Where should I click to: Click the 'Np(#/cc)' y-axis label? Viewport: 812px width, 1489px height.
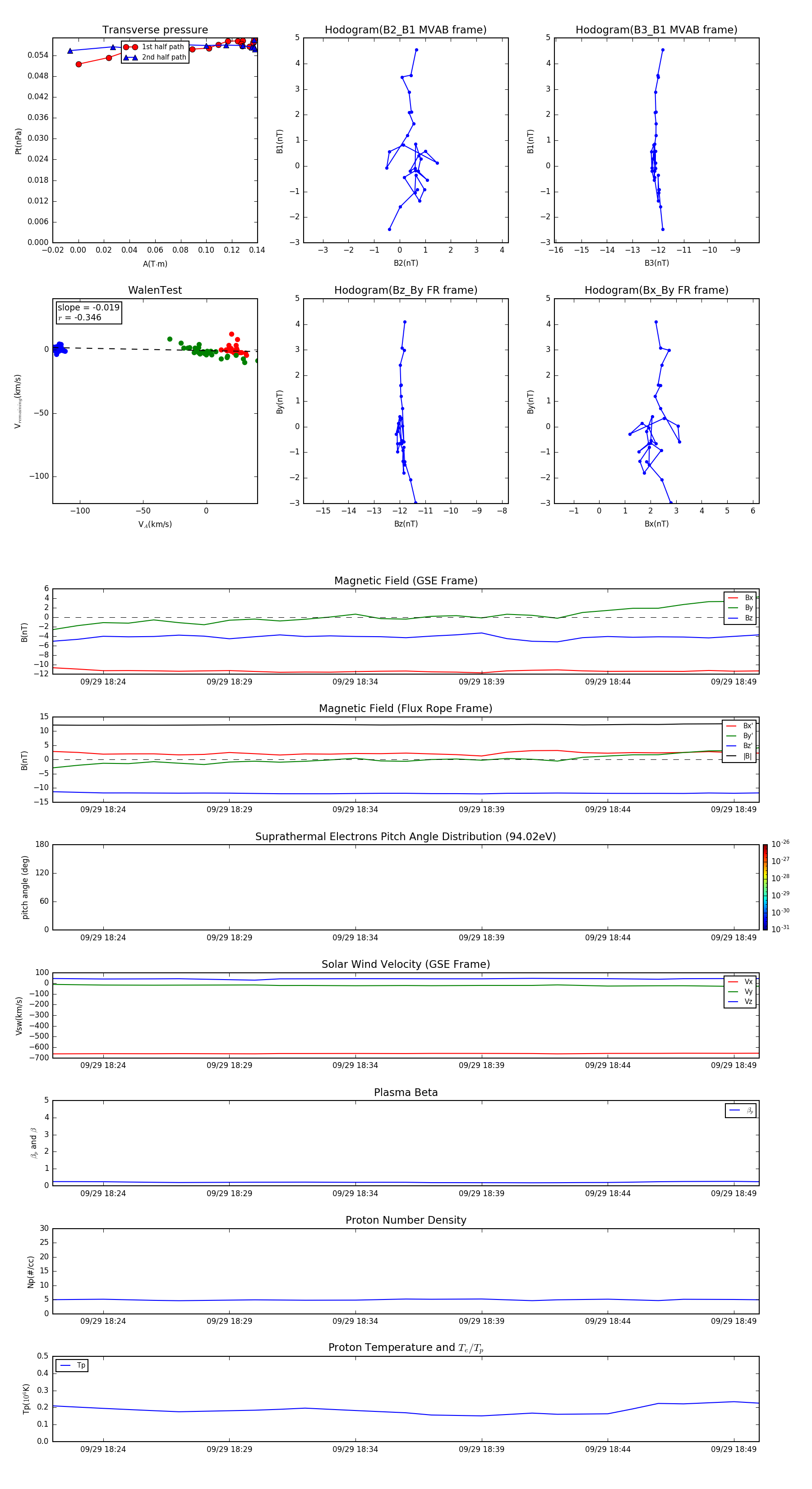pyautogui.click(x=31, y=1271)
